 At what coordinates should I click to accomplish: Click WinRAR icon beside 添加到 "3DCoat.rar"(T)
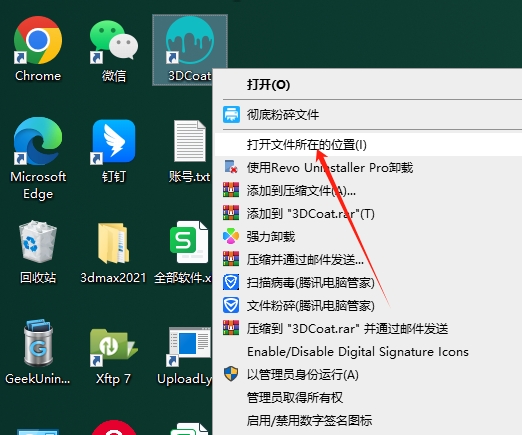(x=231, y=213)
